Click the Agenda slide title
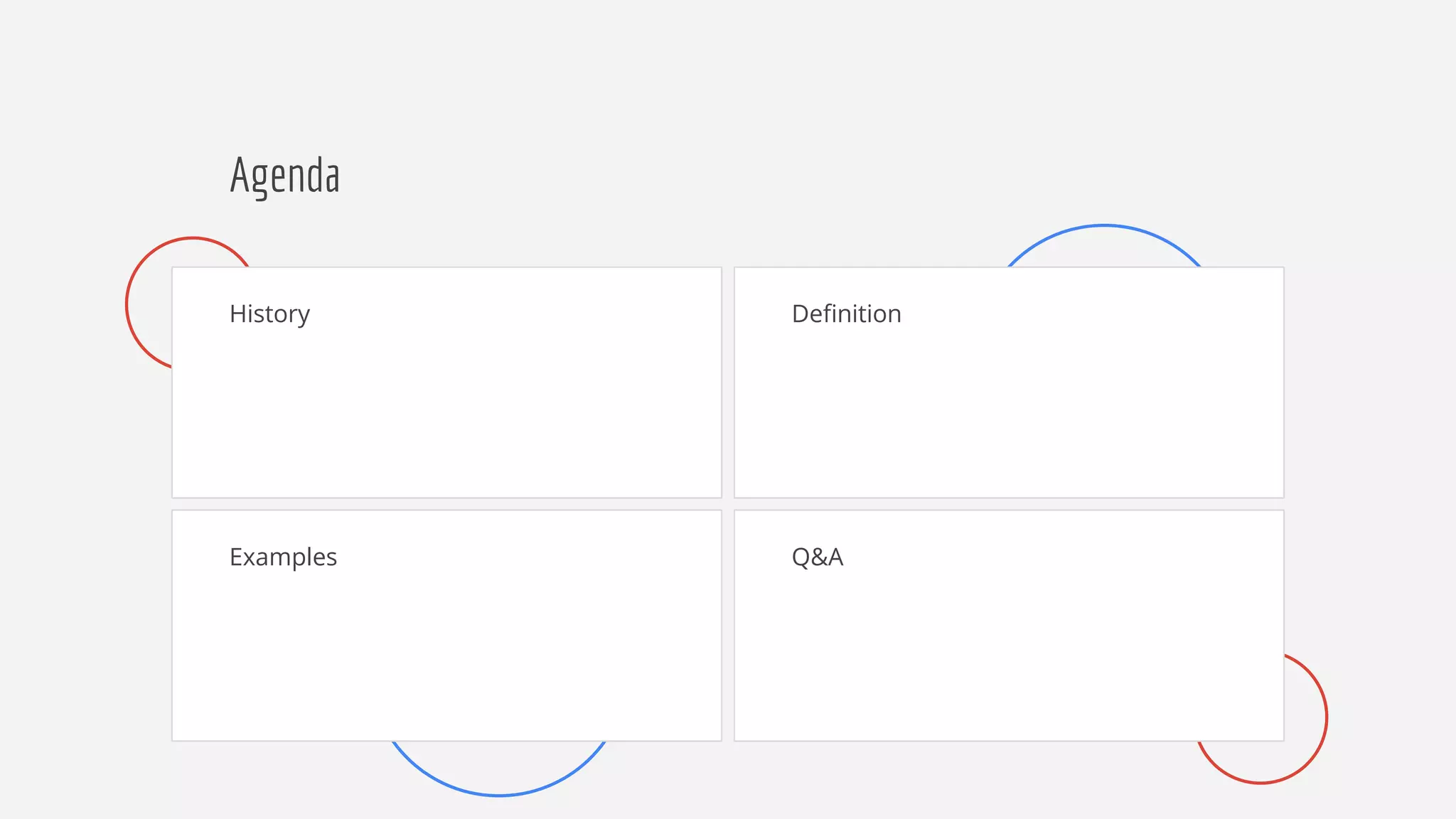This screenshot has width=1456, height=819. click(284, 175)
